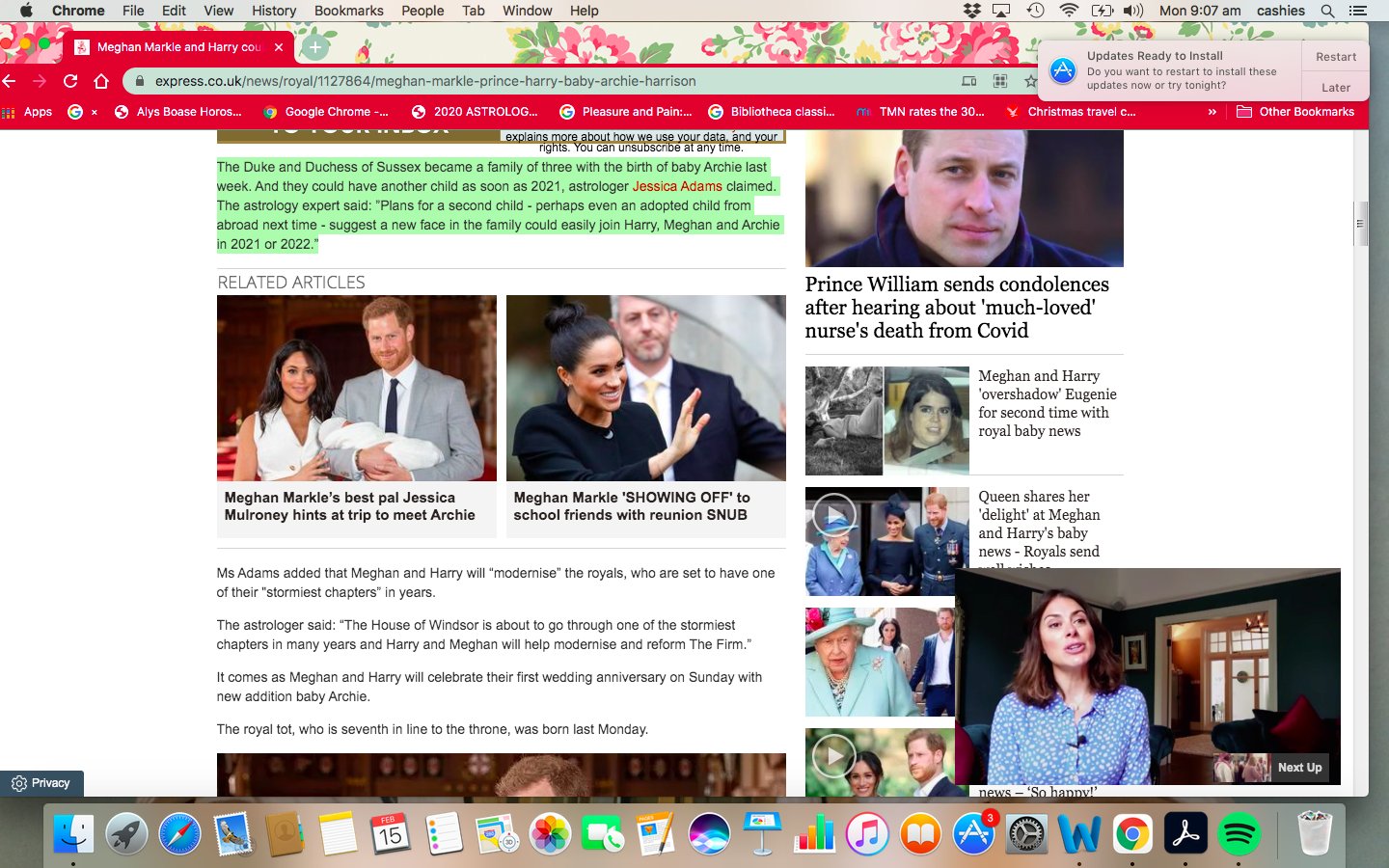Bookmark this page with star icon

point(1030,81)
